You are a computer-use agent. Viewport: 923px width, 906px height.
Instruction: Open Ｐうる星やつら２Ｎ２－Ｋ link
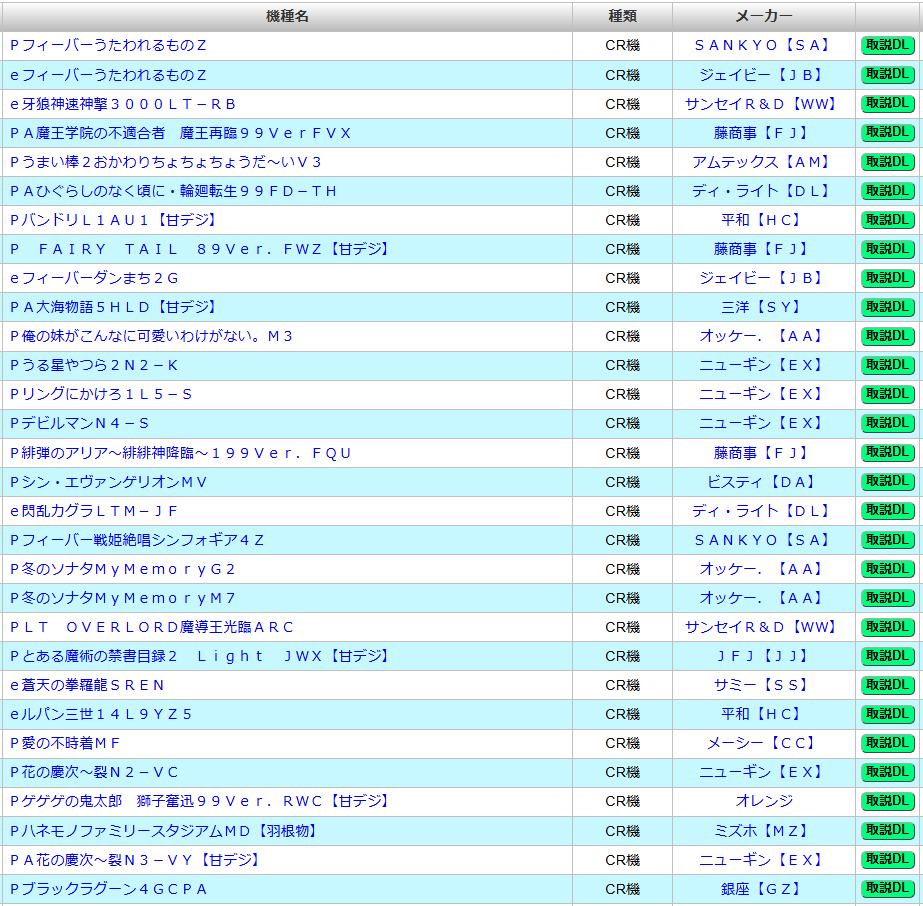94,365
